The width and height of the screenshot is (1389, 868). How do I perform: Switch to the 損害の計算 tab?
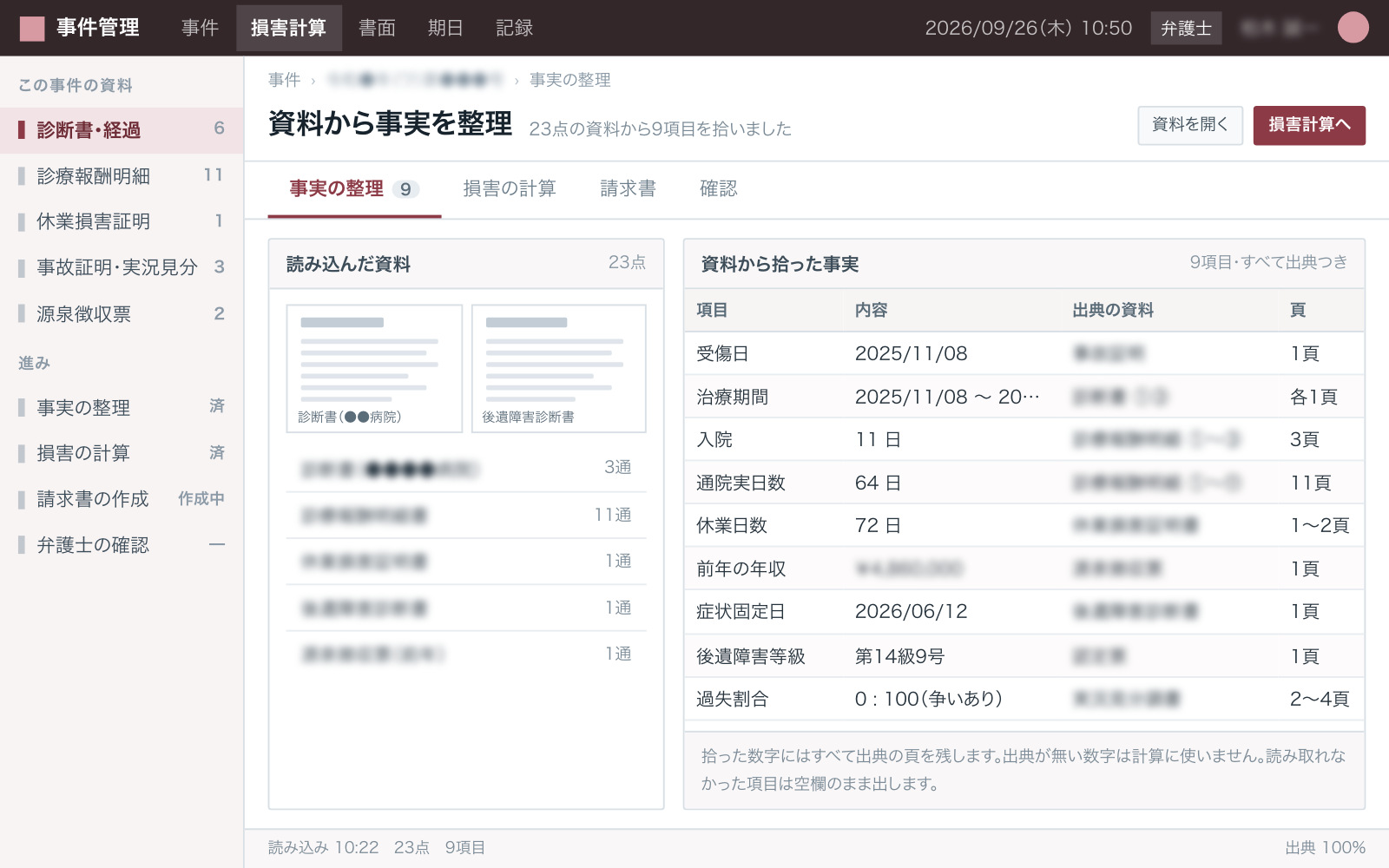coord(510,189)
